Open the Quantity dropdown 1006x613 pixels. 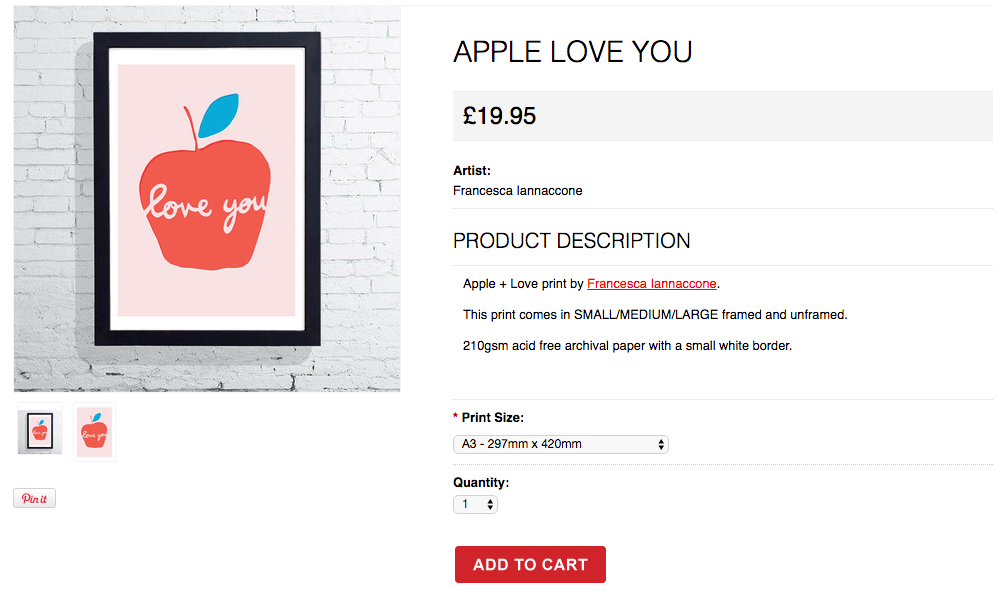(475, 505)
